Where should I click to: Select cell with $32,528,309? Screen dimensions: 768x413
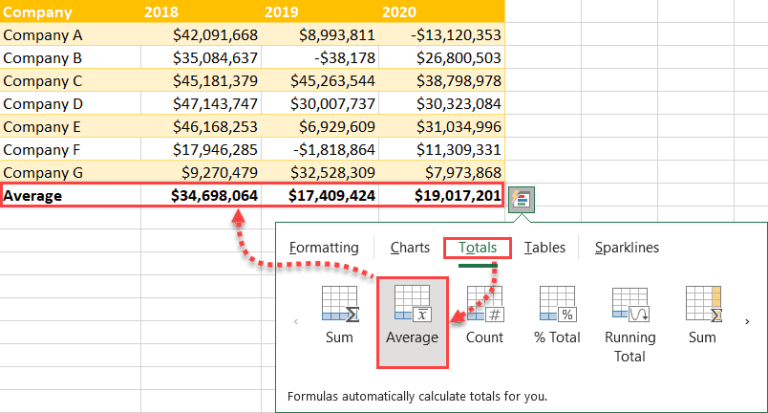pos(320,172)
